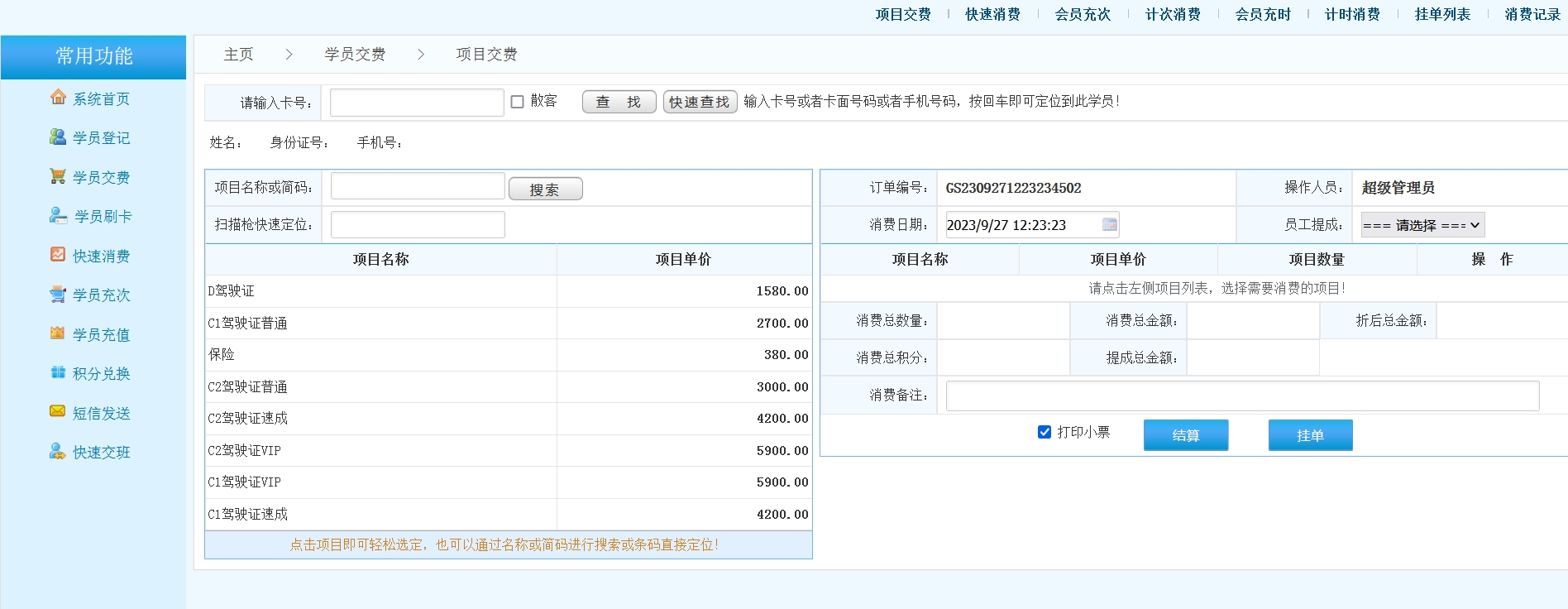Go to 主页 in the breadcrumb
The width and height of the screenshot is (1568, 609).
238,55
